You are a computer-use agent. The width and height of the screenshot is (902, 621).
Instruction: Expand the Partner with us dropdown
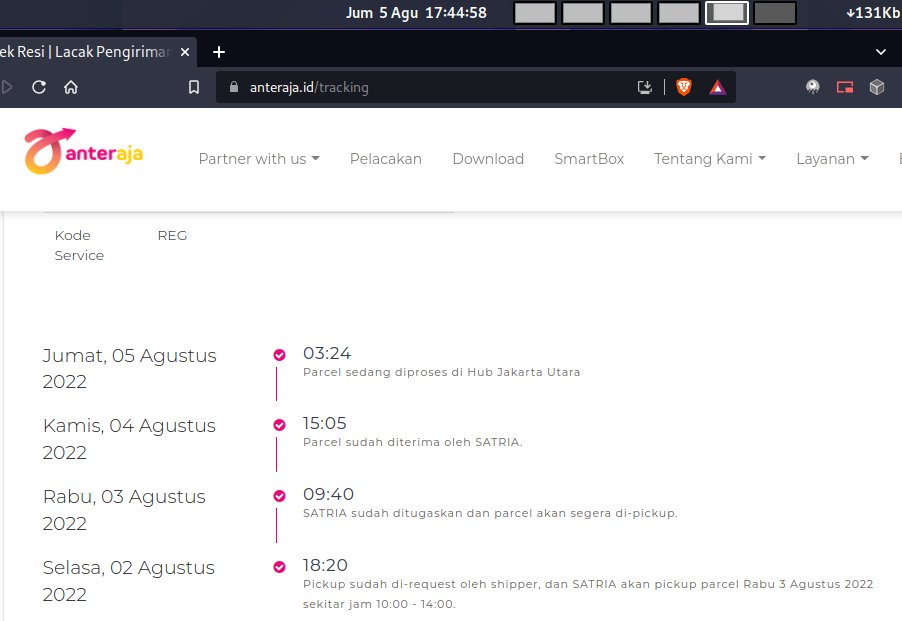[259, 159]
